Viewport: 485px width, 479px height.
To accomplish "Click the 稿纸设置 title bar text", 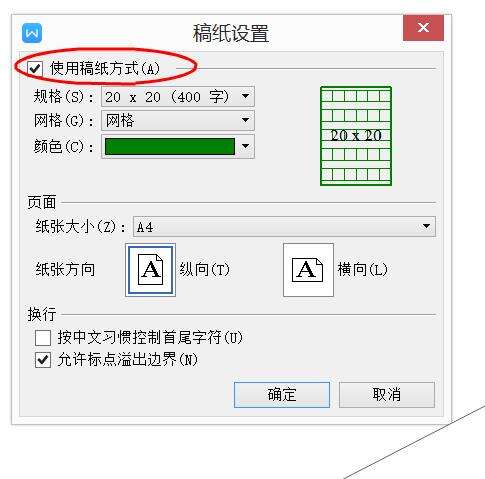I will pos(231,33).
